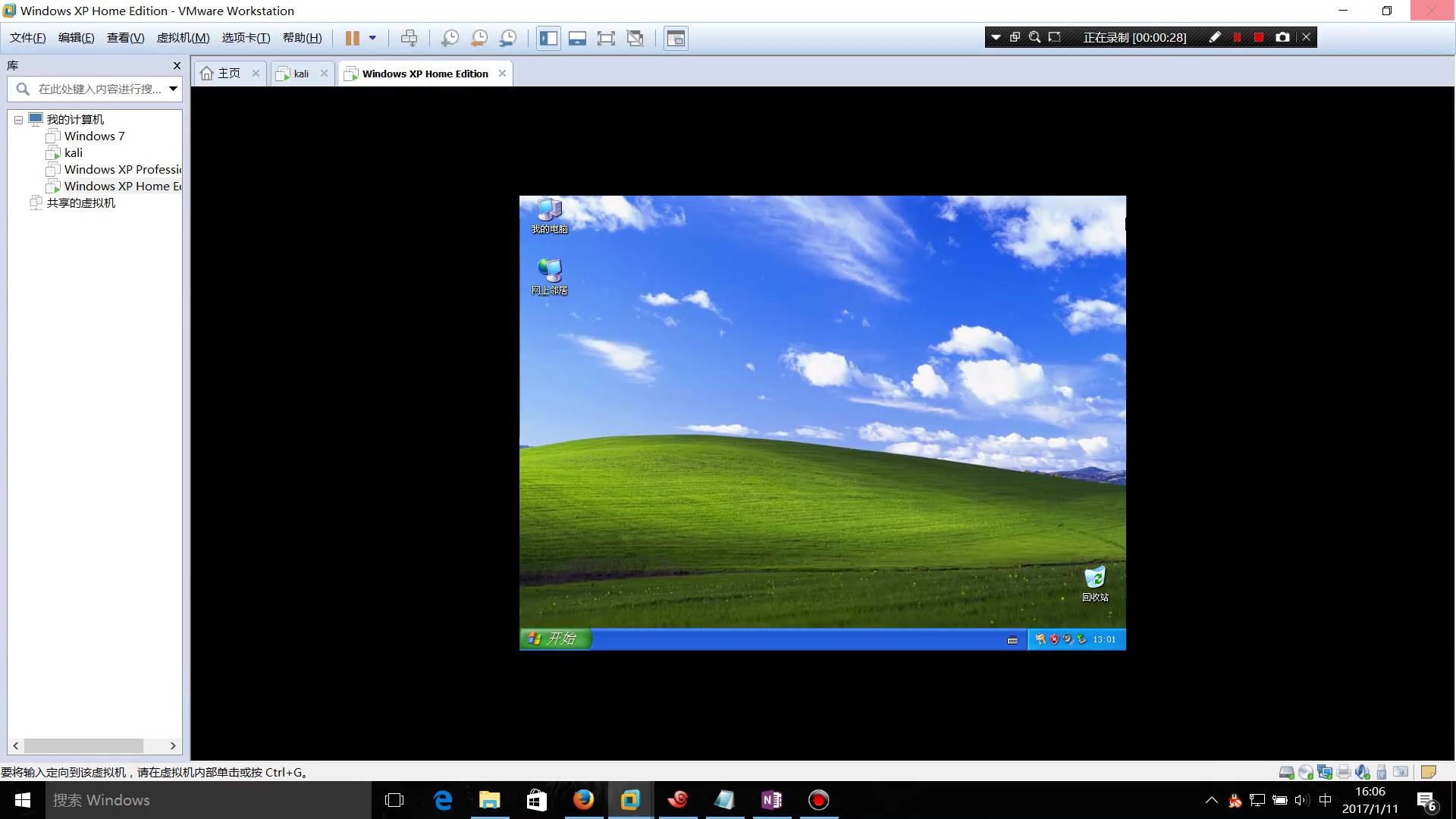Open the power options dropdown arrow
The image size is (1456, 819).
click(x=372, y=38)
